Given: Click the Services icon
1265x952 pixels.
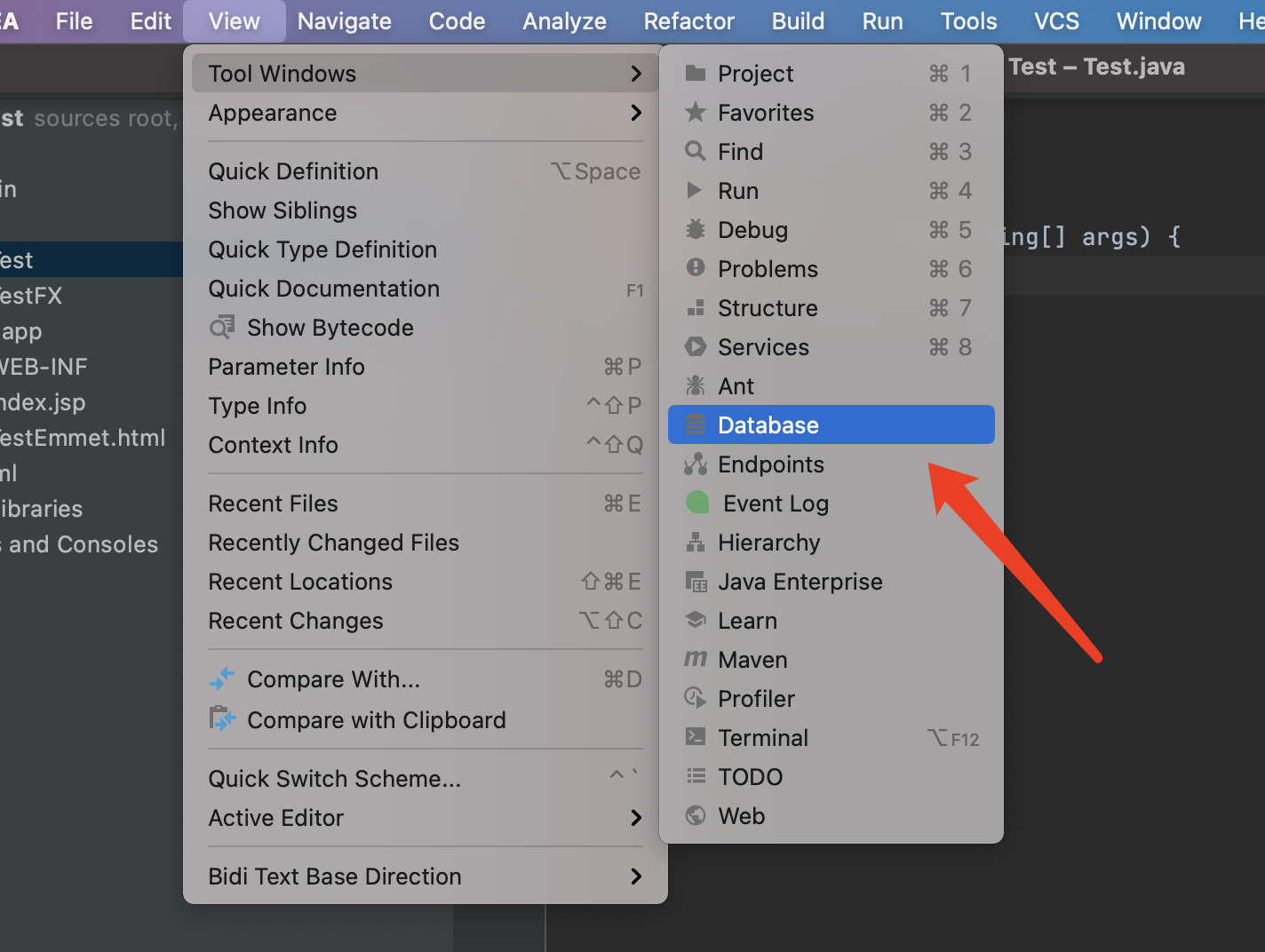Looking at the screenshot, I should tap(696, 347).
